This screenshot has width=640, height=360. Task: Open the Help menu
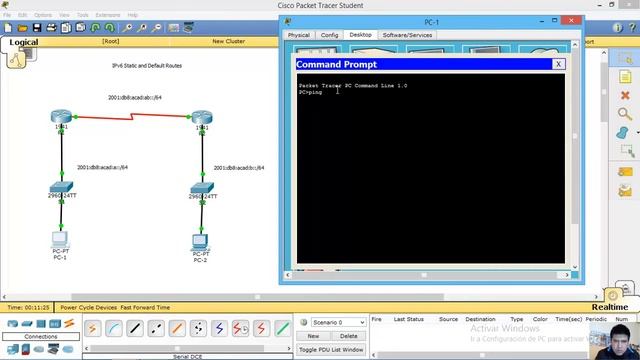coord(133,15)
